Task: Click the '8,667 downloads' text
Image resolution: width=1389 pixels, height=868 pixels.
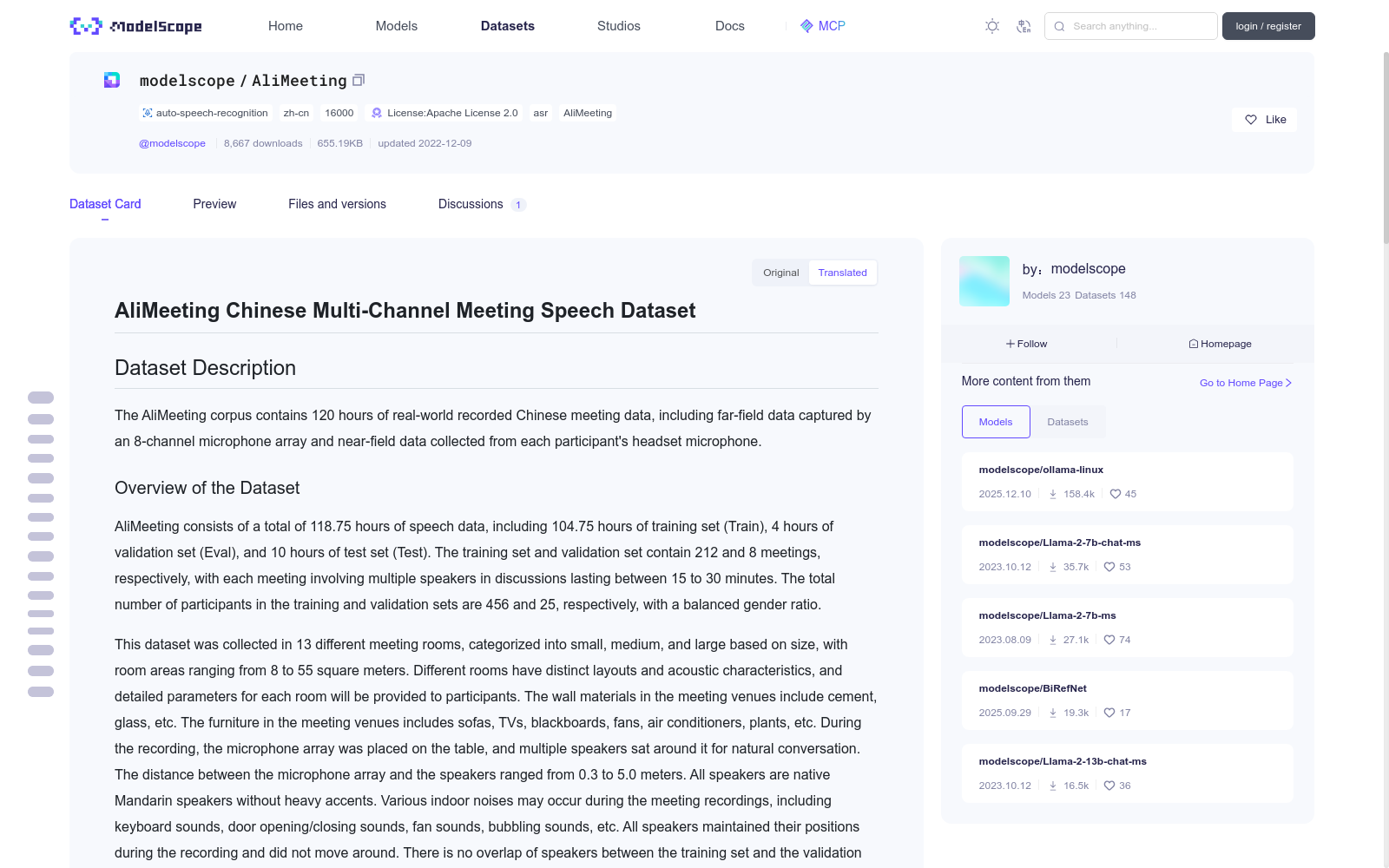Action: click(x=263, y=143)
